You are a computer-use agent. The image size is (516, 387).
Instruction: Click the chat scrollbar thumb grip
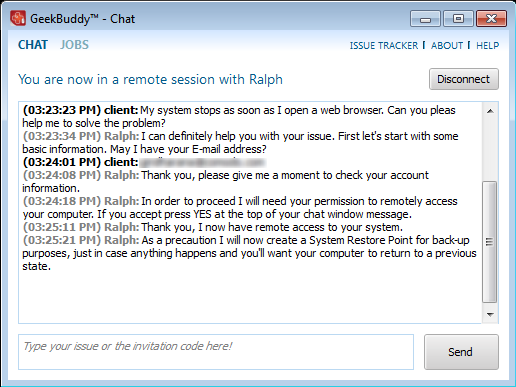pyautogui.click(x=489, y=242)
